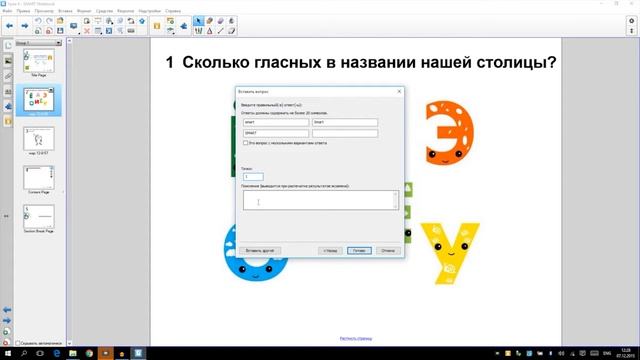Select the Title Page thumbnail

pos(39,61)
